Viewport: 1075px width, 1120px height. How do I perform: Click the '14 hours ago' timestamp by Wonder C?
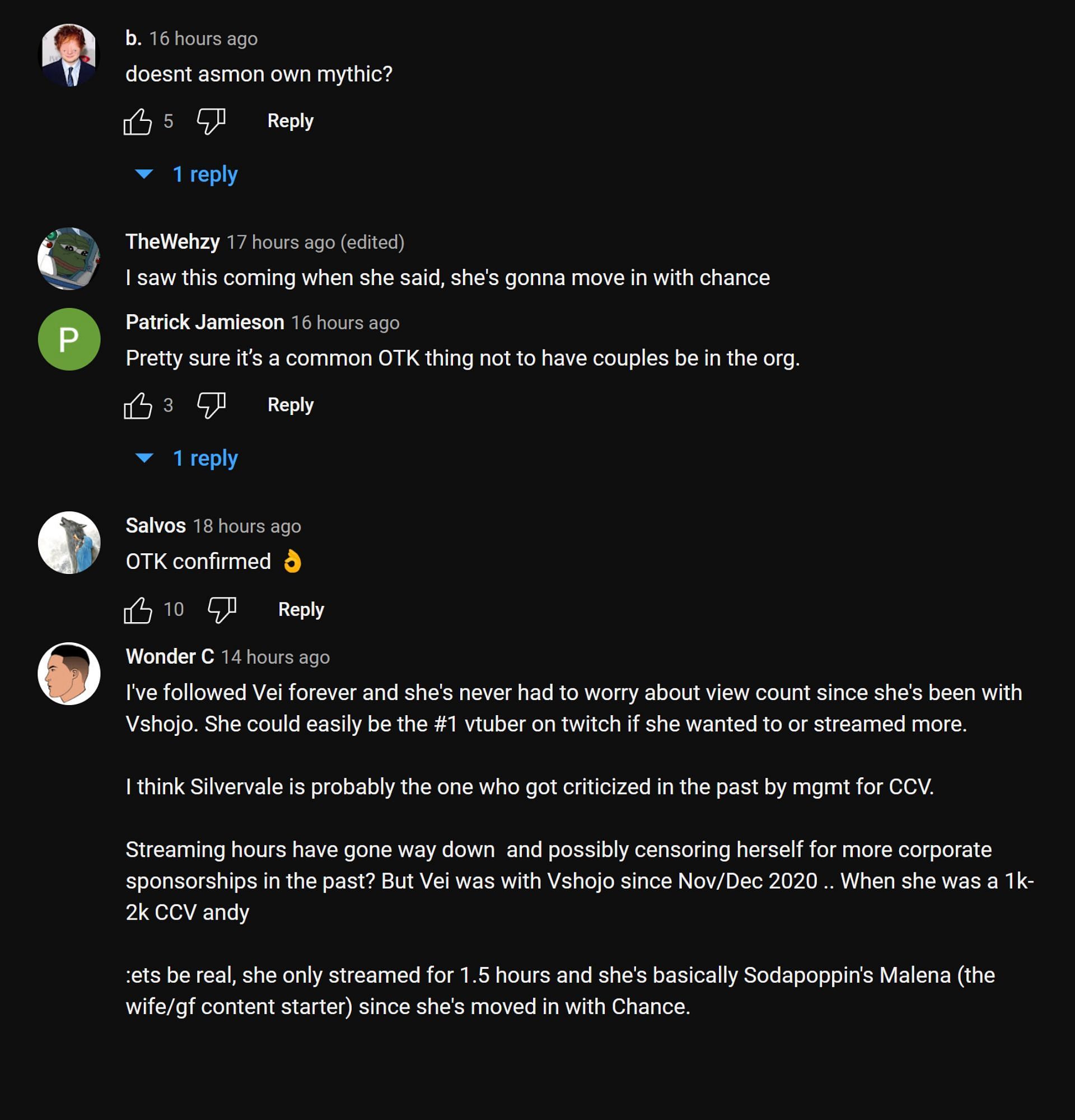(x=275, y=657)
